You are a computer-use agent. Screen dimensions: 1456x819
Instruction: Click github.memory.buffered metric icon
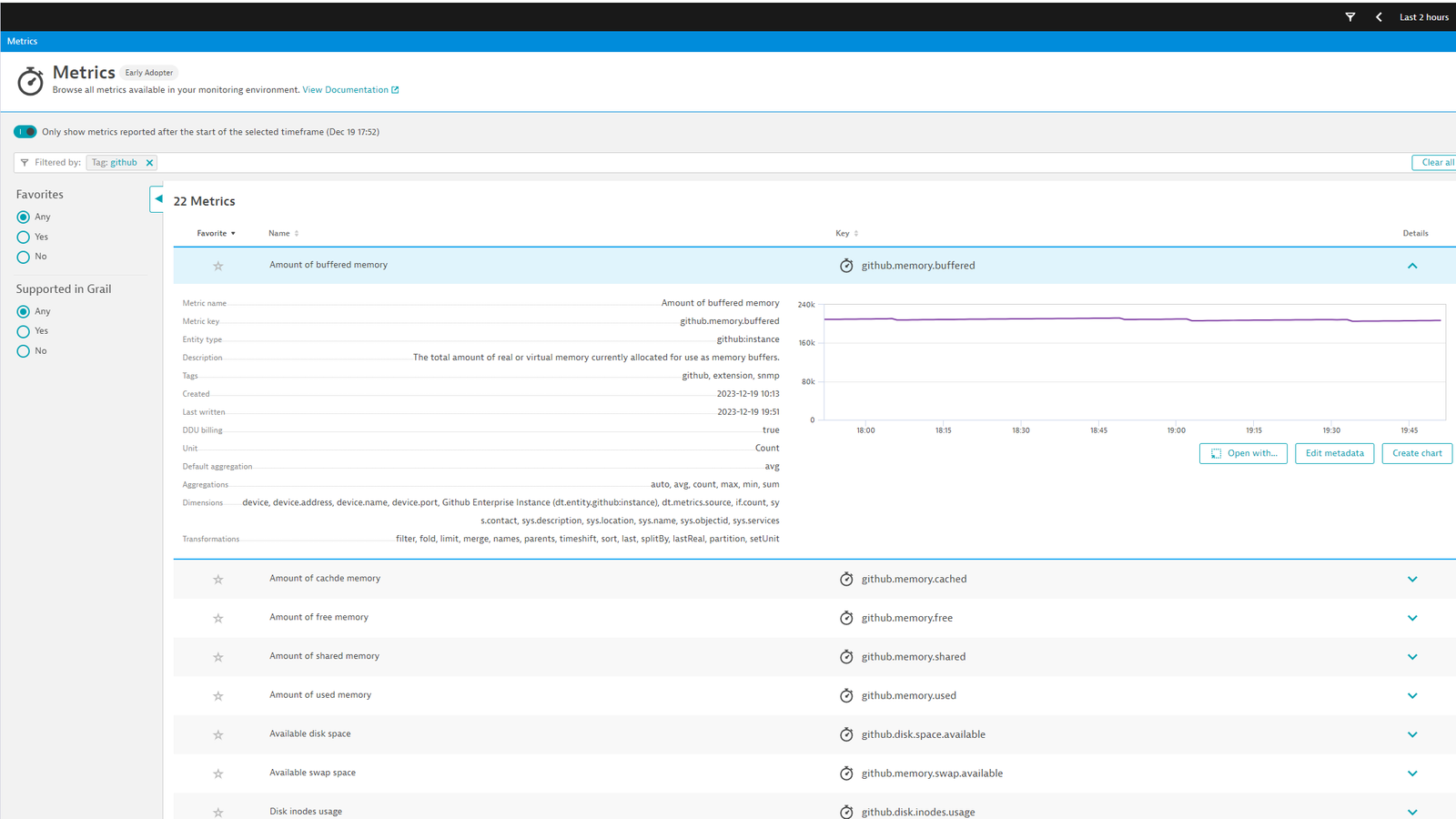coord(846,266)
